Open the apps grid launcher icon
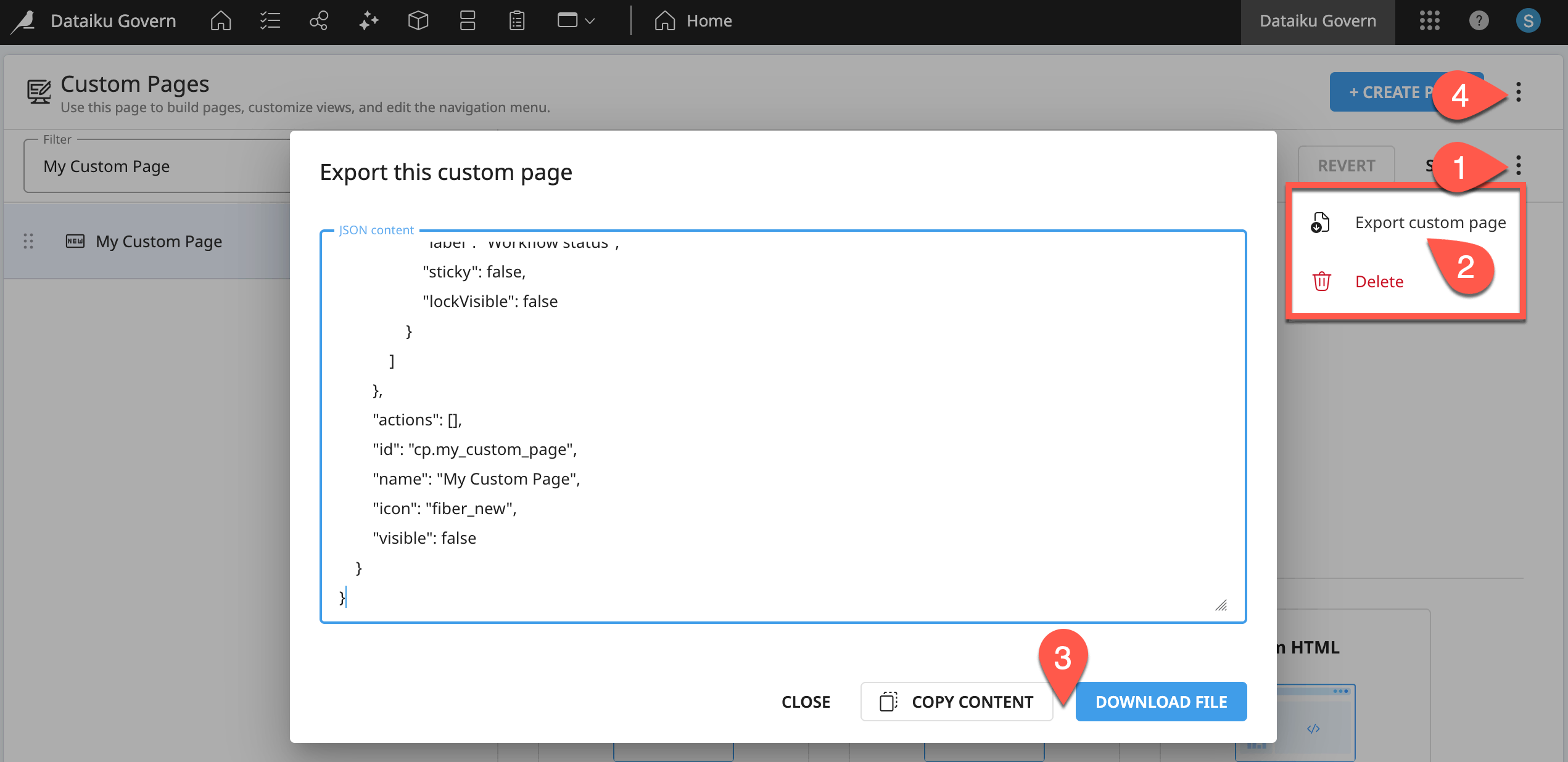This screenshot has width=1568, height=762. 1430,20
